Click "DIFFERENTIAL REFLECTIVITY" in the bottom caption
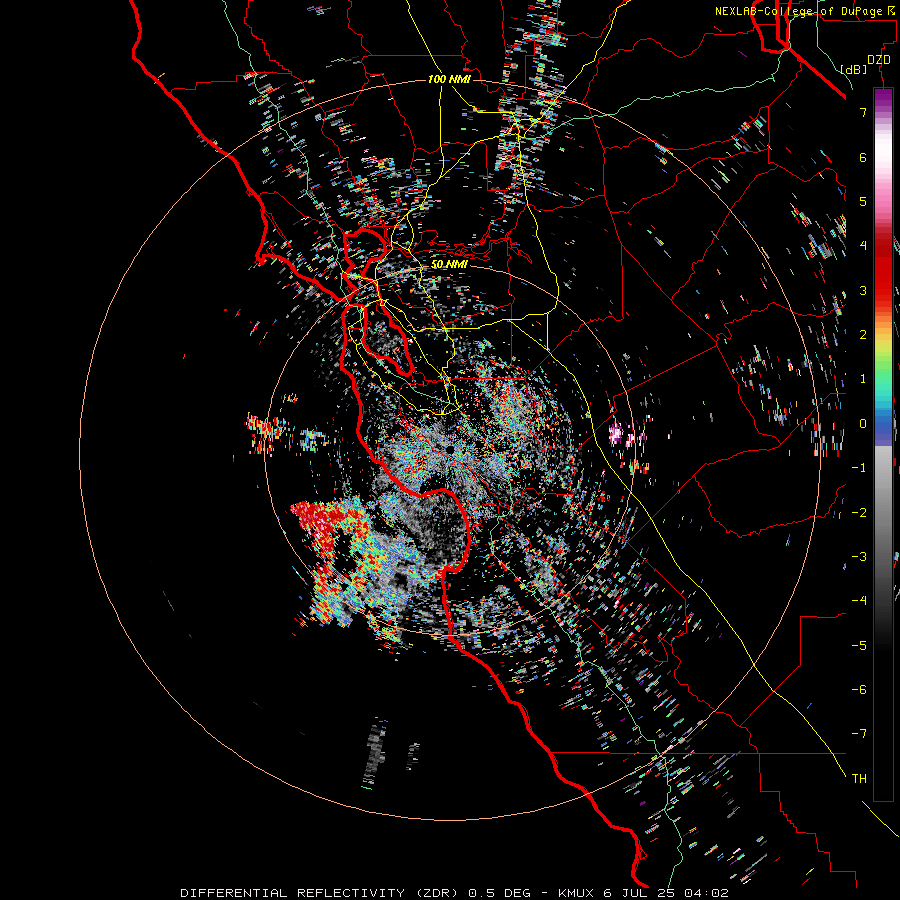The width and height of the screenshot is (900, 900). pyautogui.click(x=293, y=893)
